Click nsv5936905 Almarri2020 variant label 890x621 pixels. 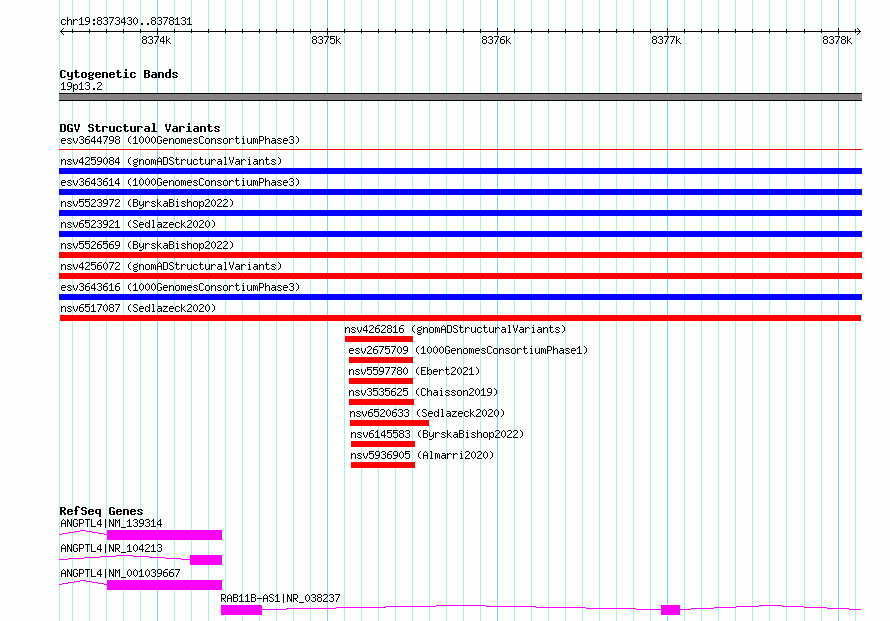click(422, 455)
